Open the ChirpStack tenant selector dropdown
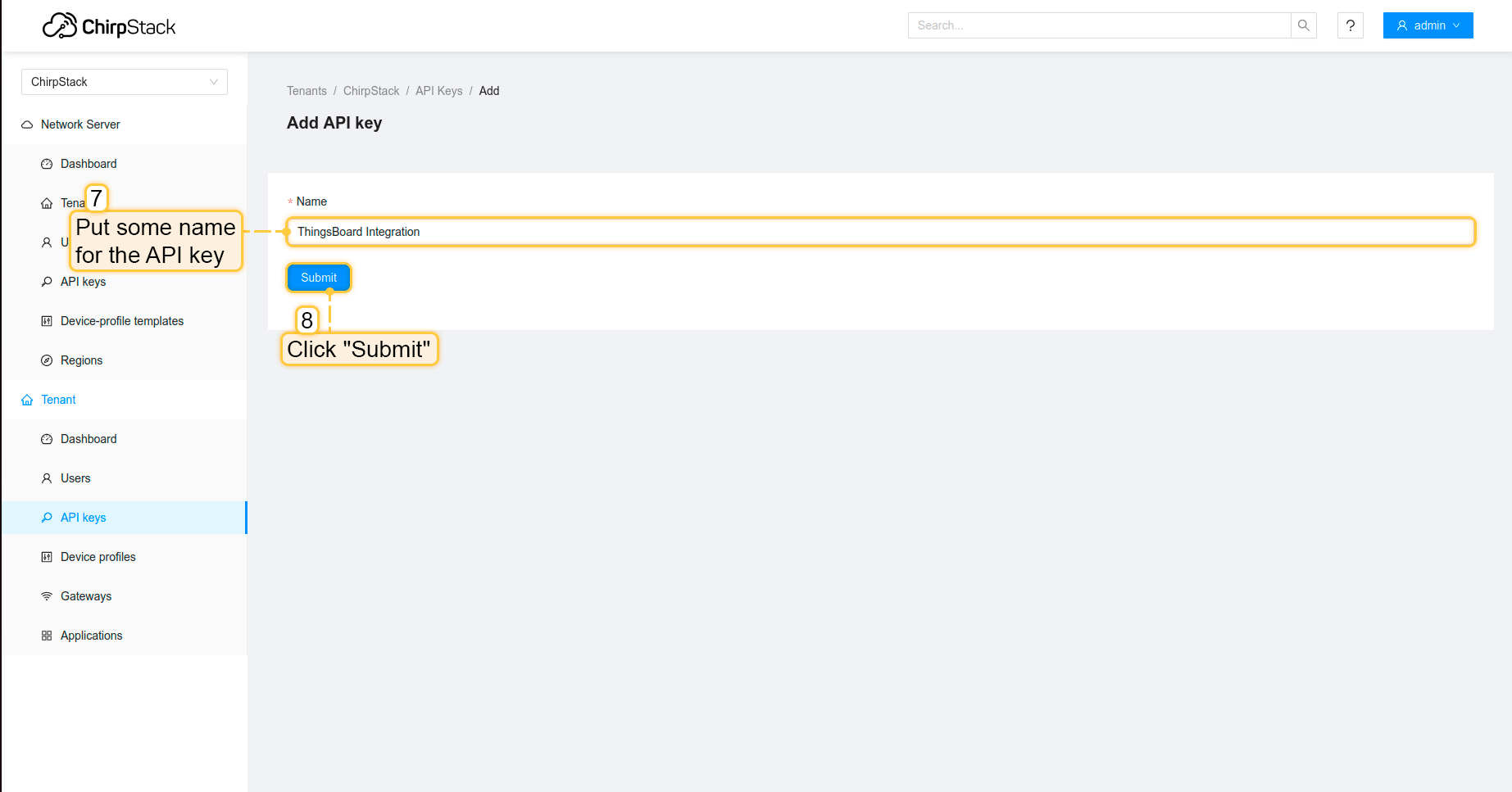This screenshot has width=1512, height=792. pyautogui.click(x=124, y=82)
